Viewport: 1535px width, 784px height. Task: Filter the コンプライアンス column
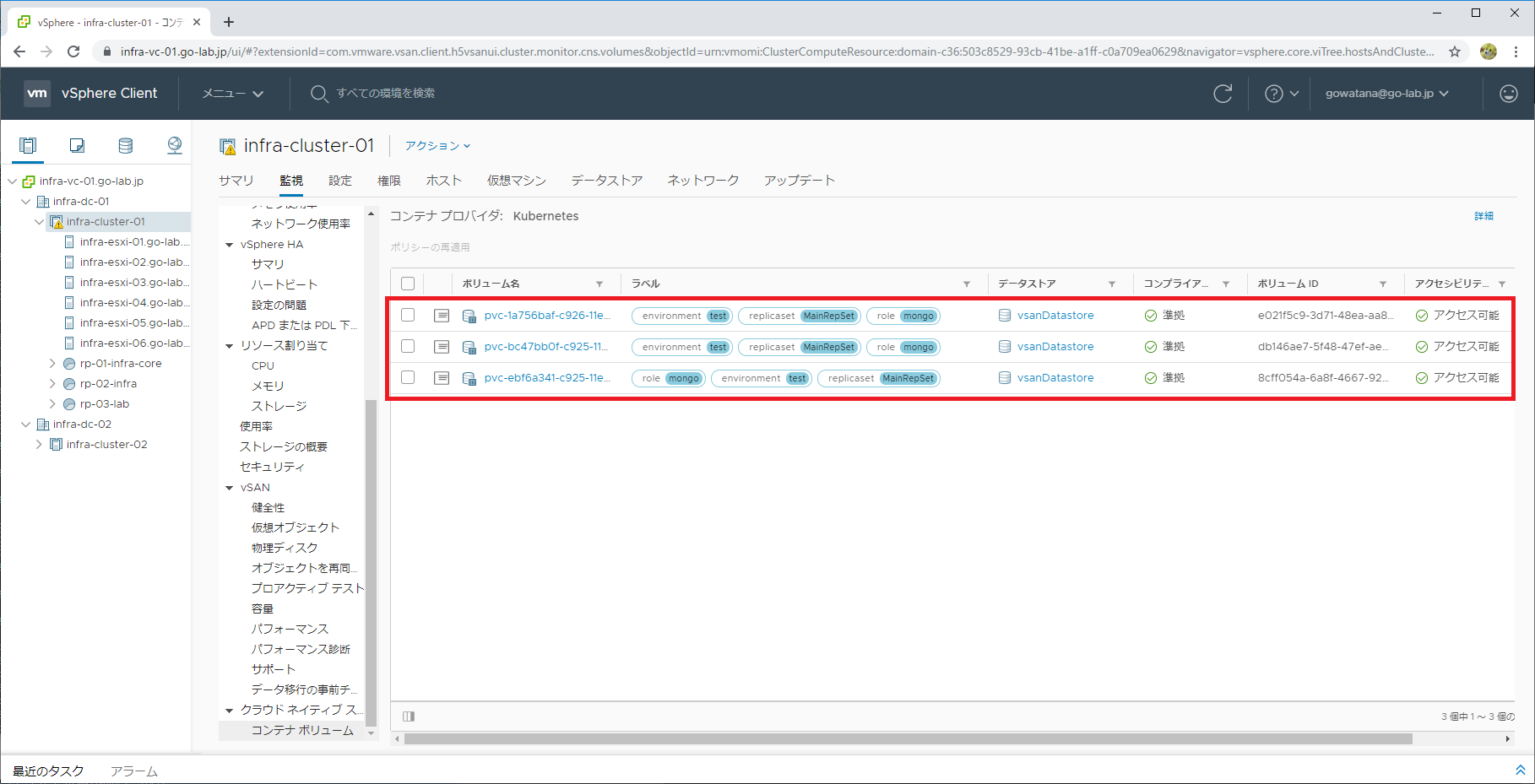click(1226, 284)
